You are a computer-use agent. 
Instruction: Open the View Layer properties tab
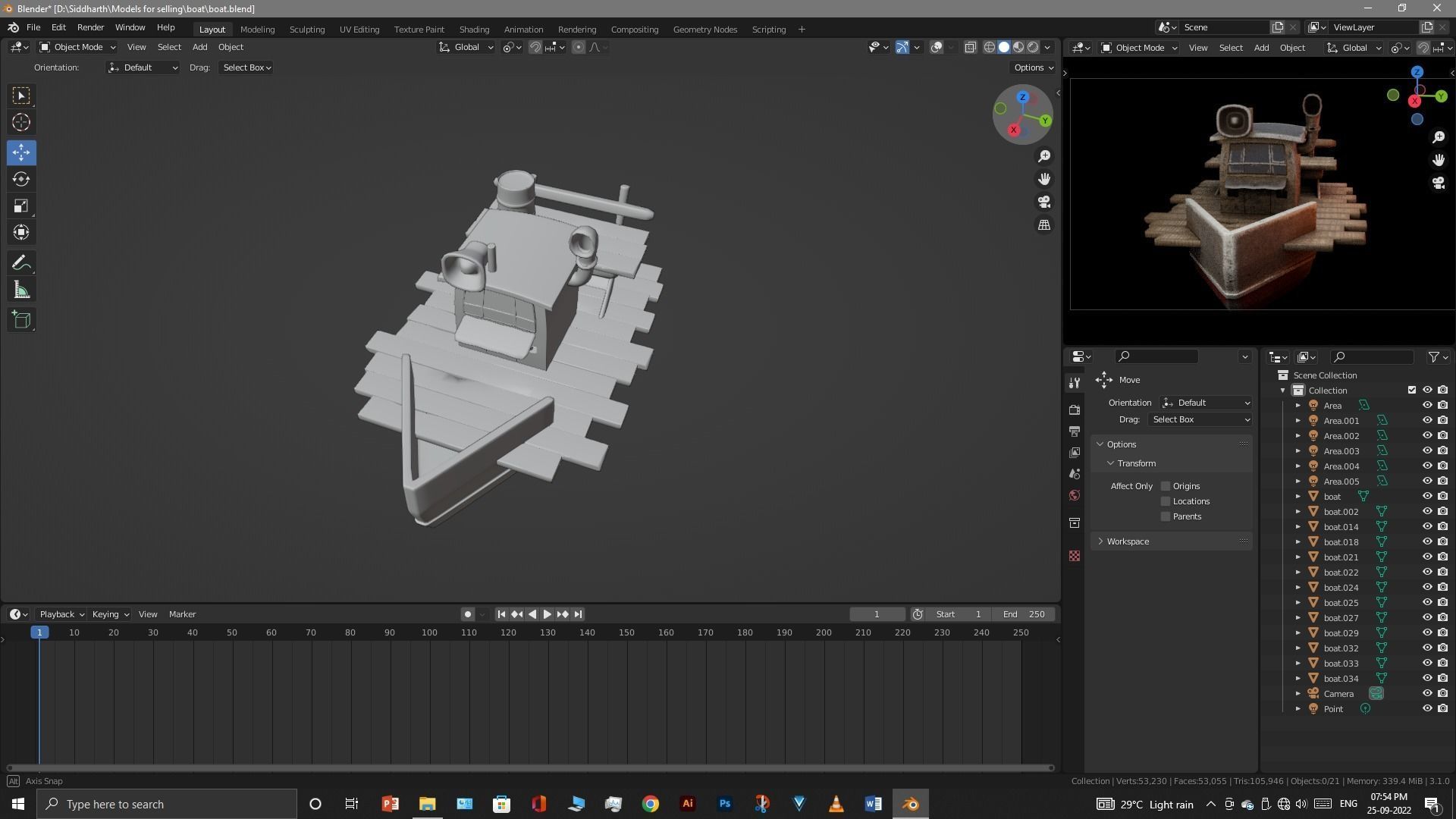point(1075,453)
